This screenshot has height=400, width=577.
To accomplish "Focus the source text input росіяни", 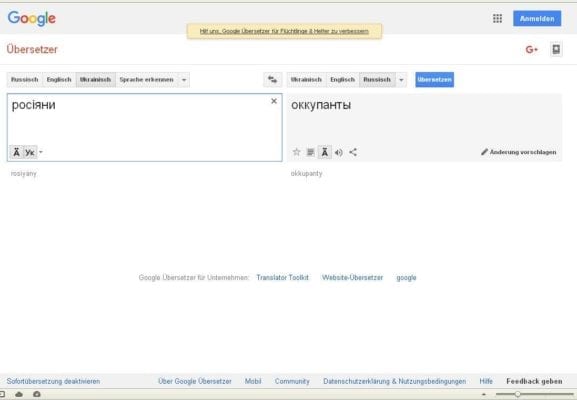I will click(145, 127).
